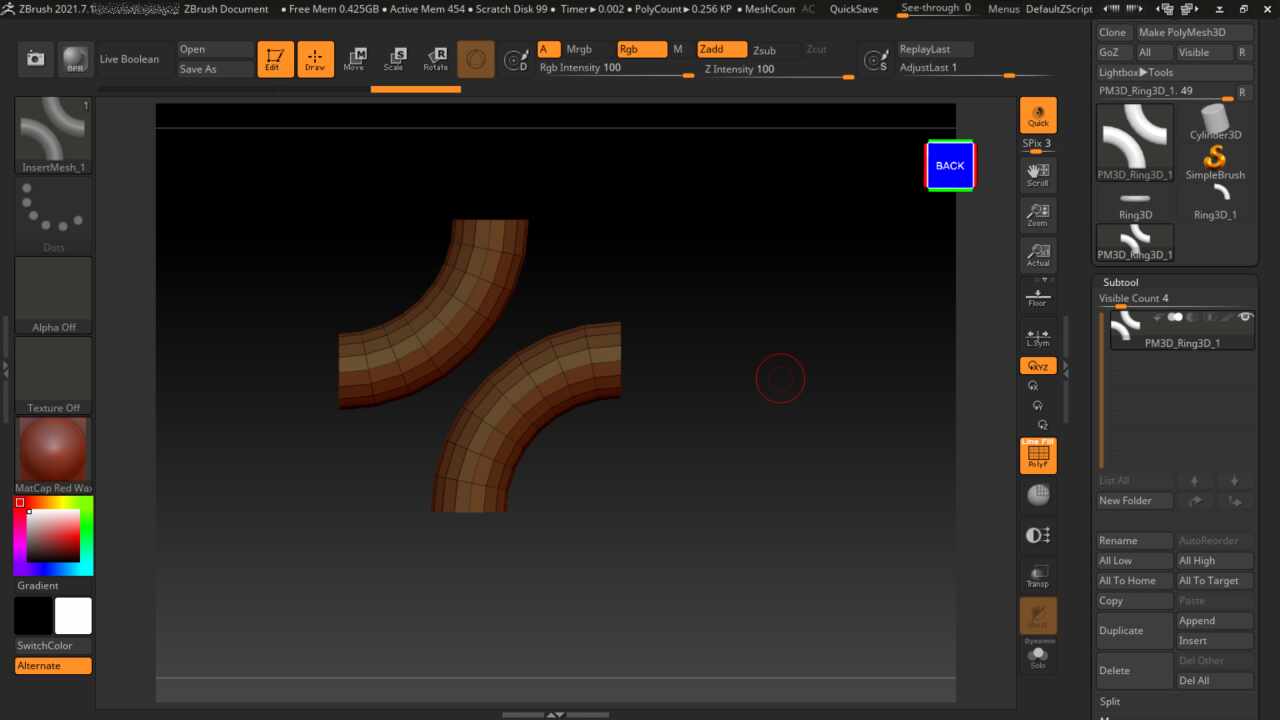Click QuickSave in the top bar
The image size is (1280, 720).
853,9
